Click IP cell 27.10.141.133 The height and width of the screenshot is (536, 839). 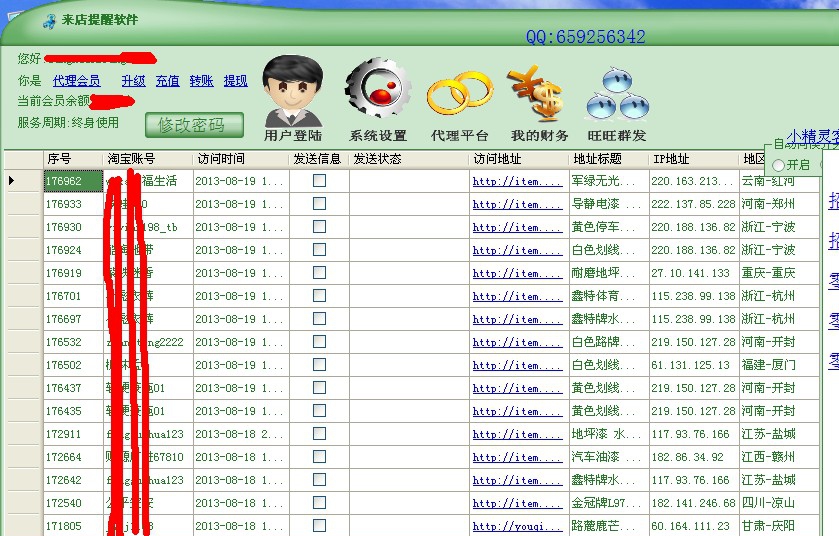[694, 273]
